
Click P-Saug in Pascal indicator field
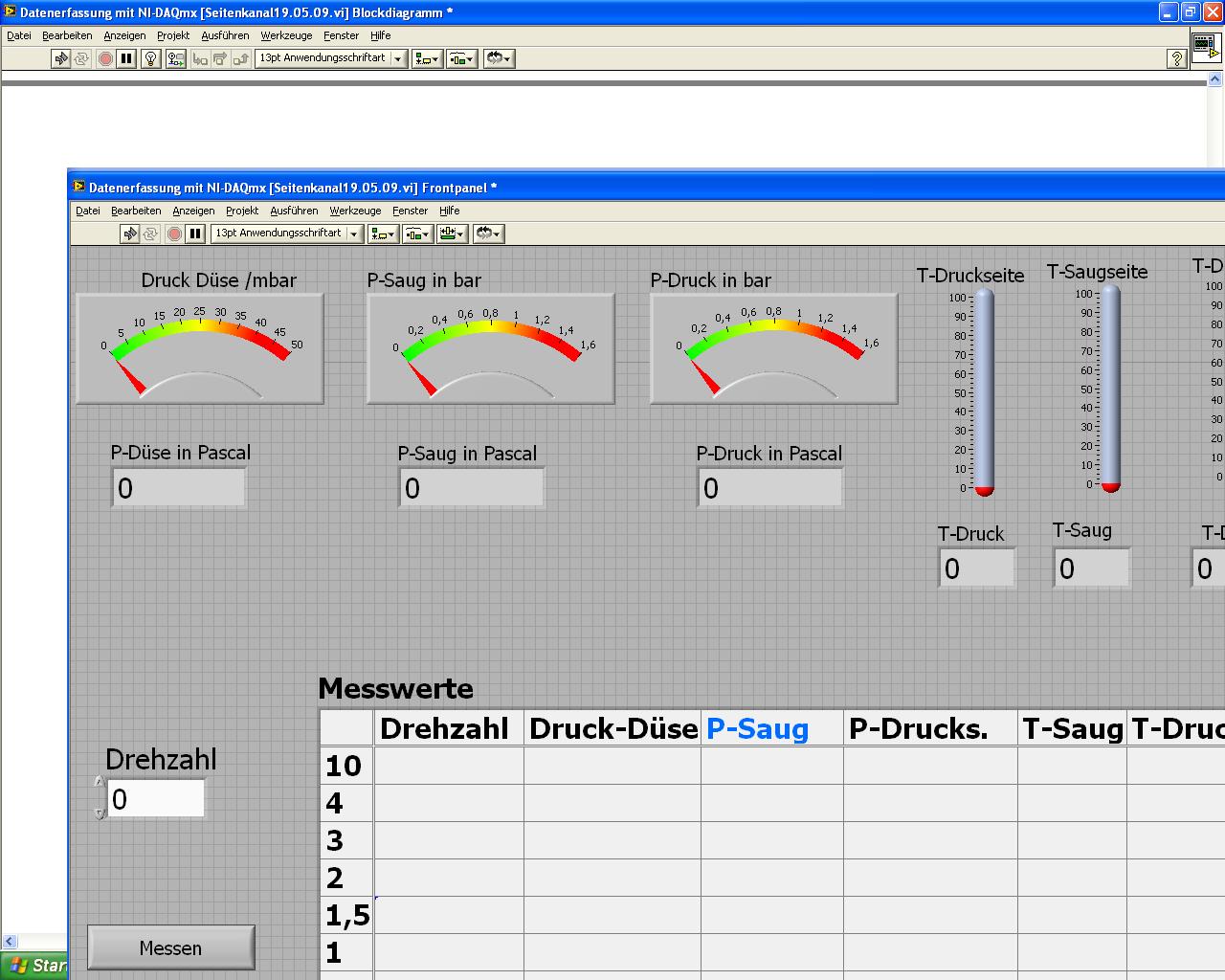tap(472, 488)
